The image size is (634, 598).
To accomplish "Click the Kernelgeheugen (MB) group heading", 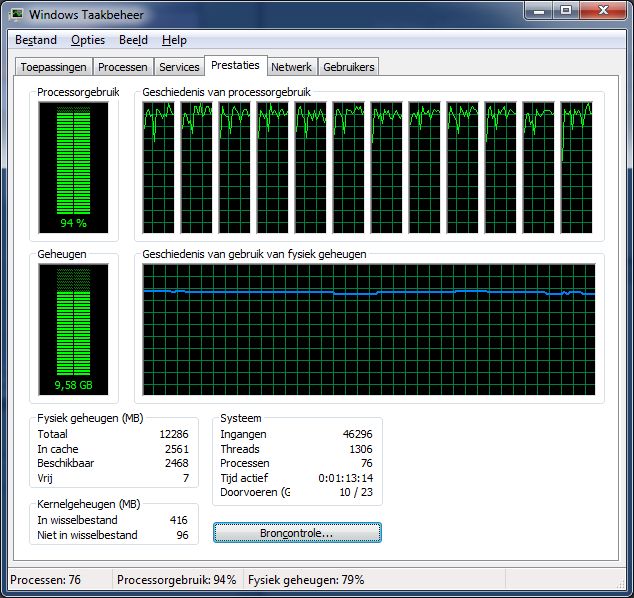I will point(89,504).
